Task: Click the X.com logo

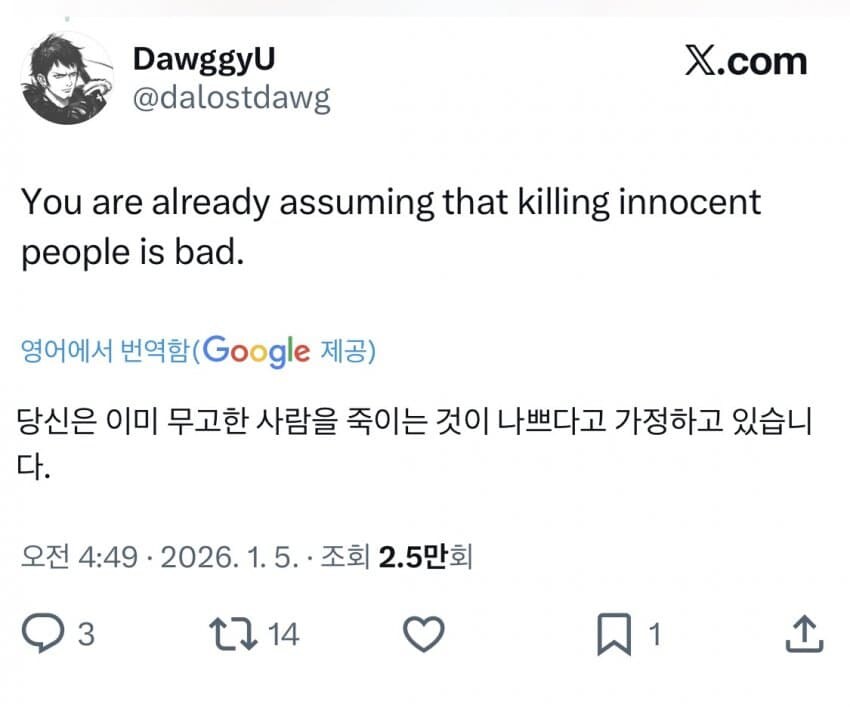Action: (744, 60)
